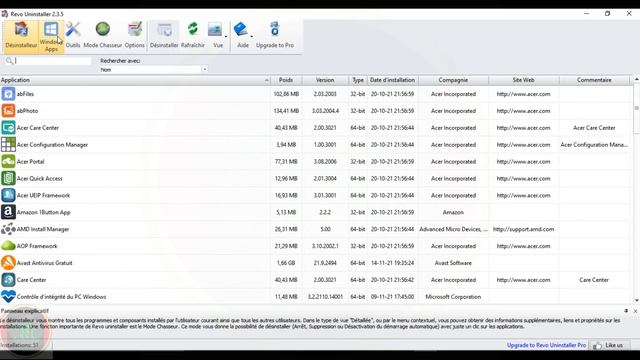This screenshot has height=360, width=640.
Task: Select the Avast Antivirus Gratuit icon
Action: (x=8, y=263)
